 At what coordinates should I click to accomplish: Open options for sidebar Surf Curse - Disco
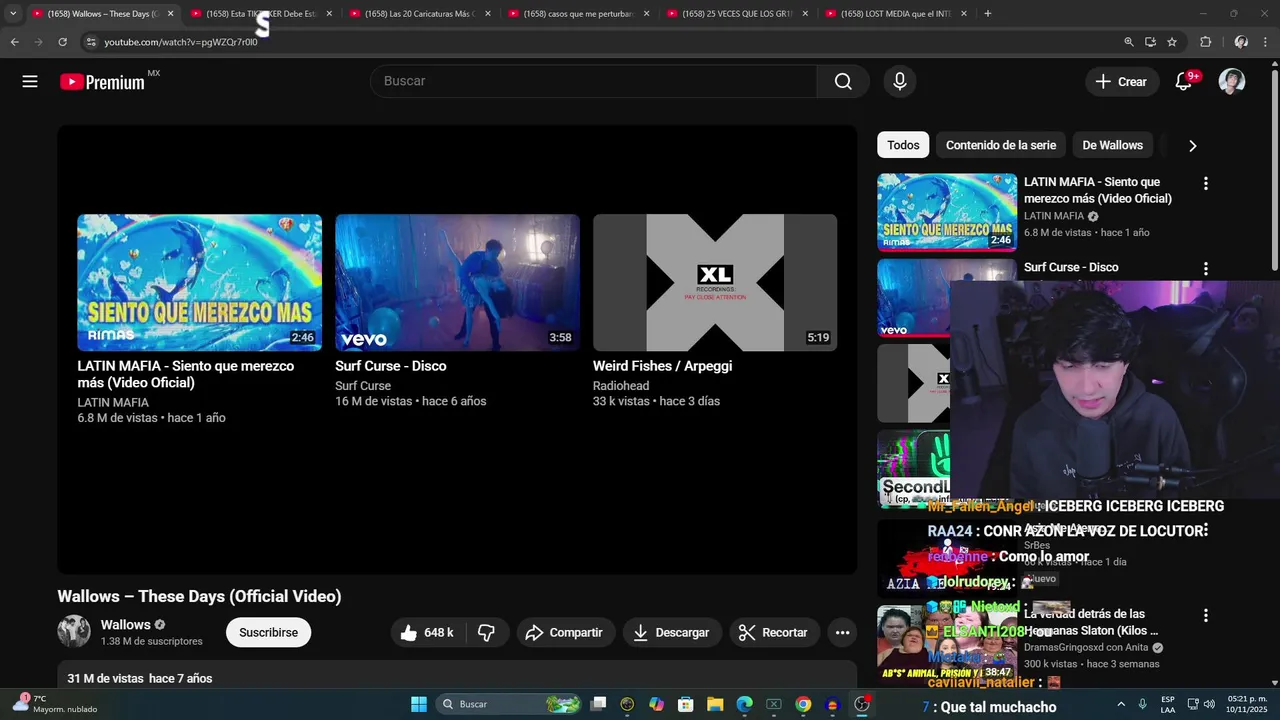coord(1205,268)
